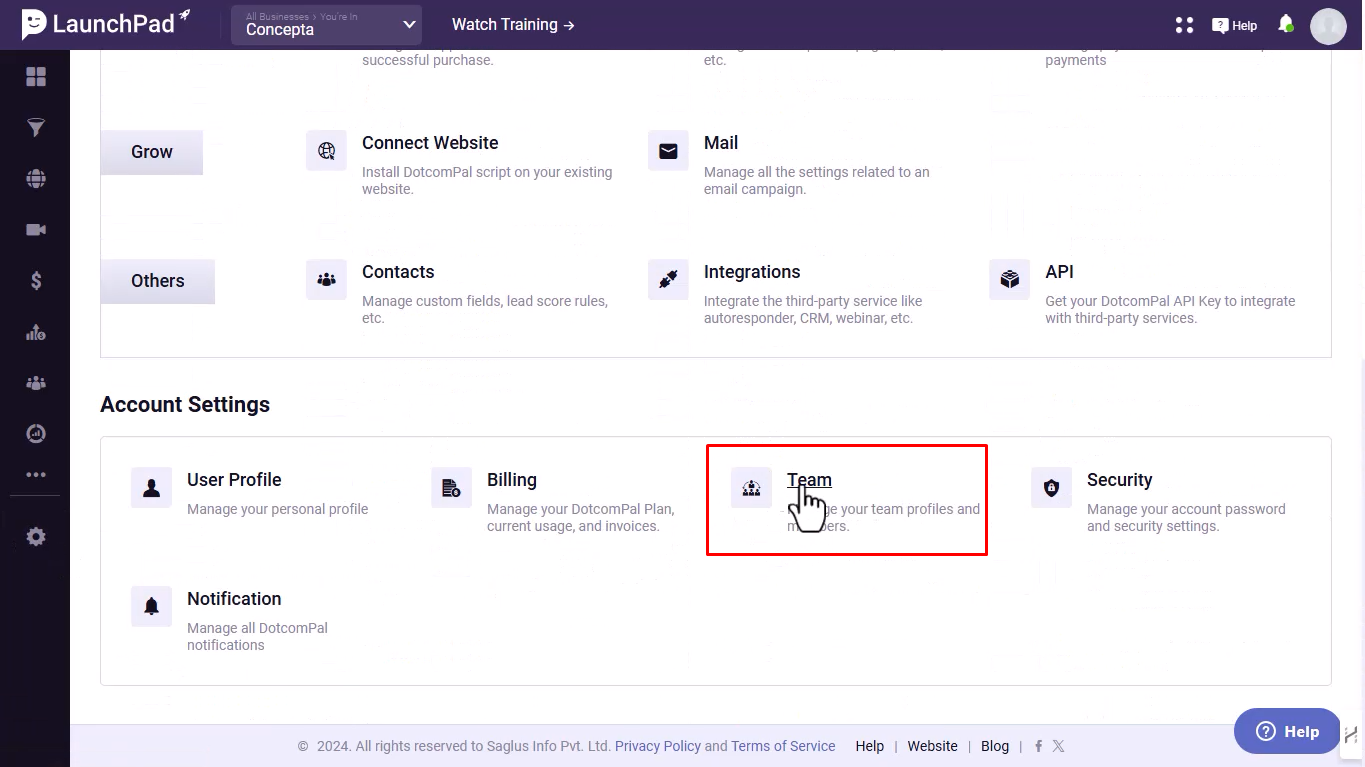
Task: Open the people group icon in sidebar
Action: (36, 383)
